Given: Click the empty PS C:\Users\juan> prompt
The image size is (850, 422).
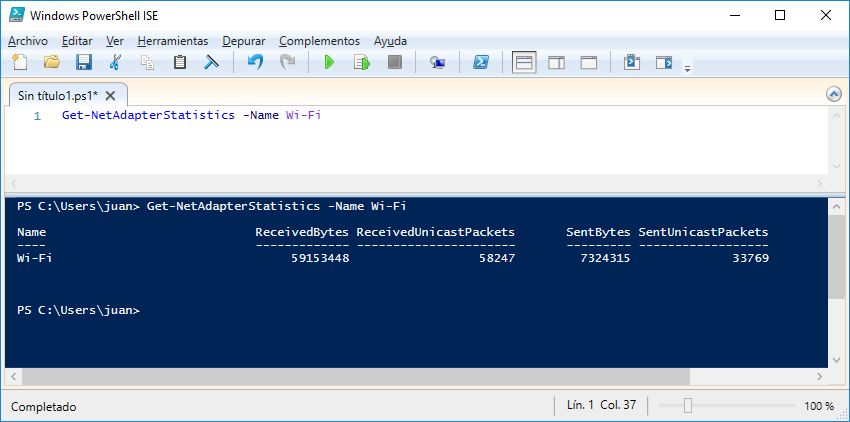Looking at the screenshot, I should coord(79,310).
